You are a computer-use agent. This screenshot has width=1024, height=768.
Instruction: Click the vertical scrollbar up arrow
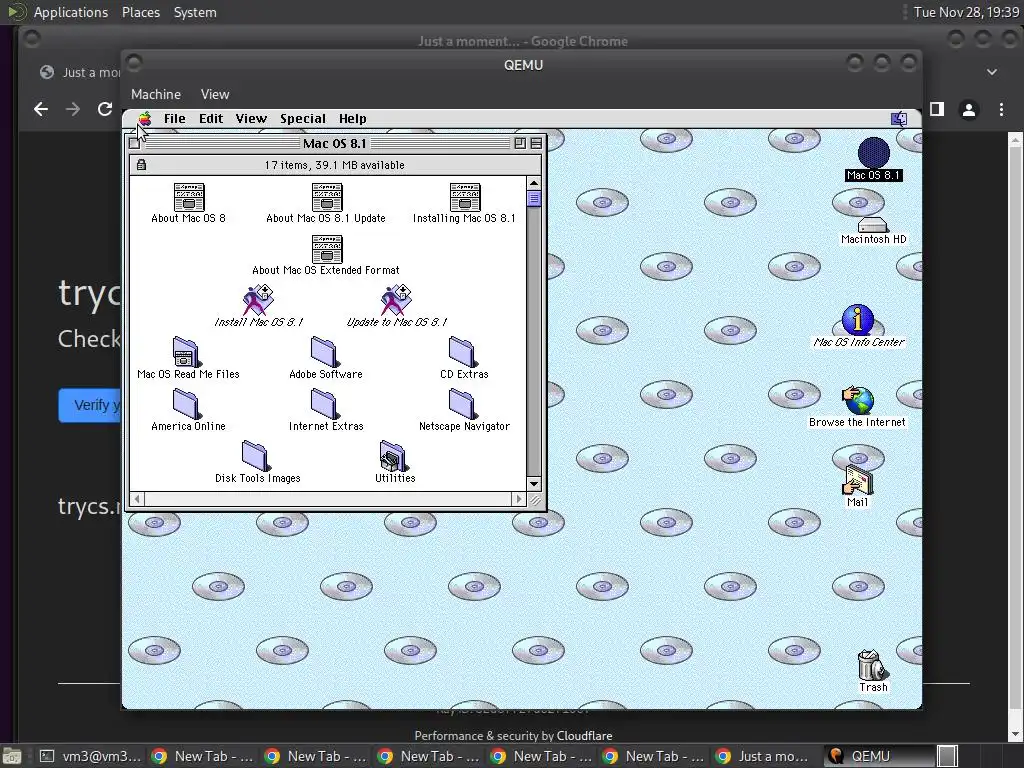point(534,184)
